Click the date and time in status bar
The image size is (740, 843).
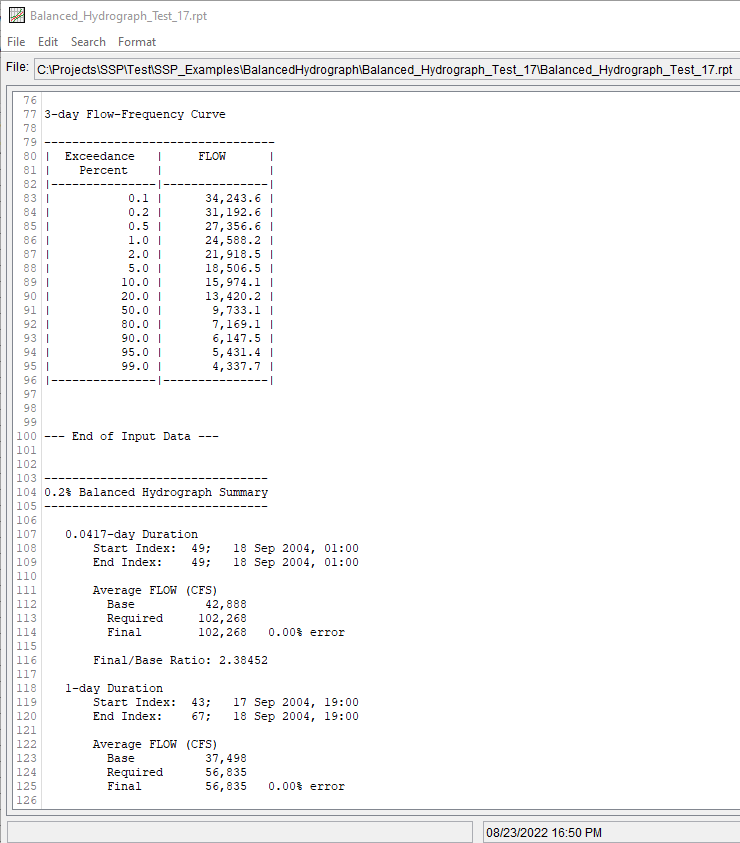(543, 832)
